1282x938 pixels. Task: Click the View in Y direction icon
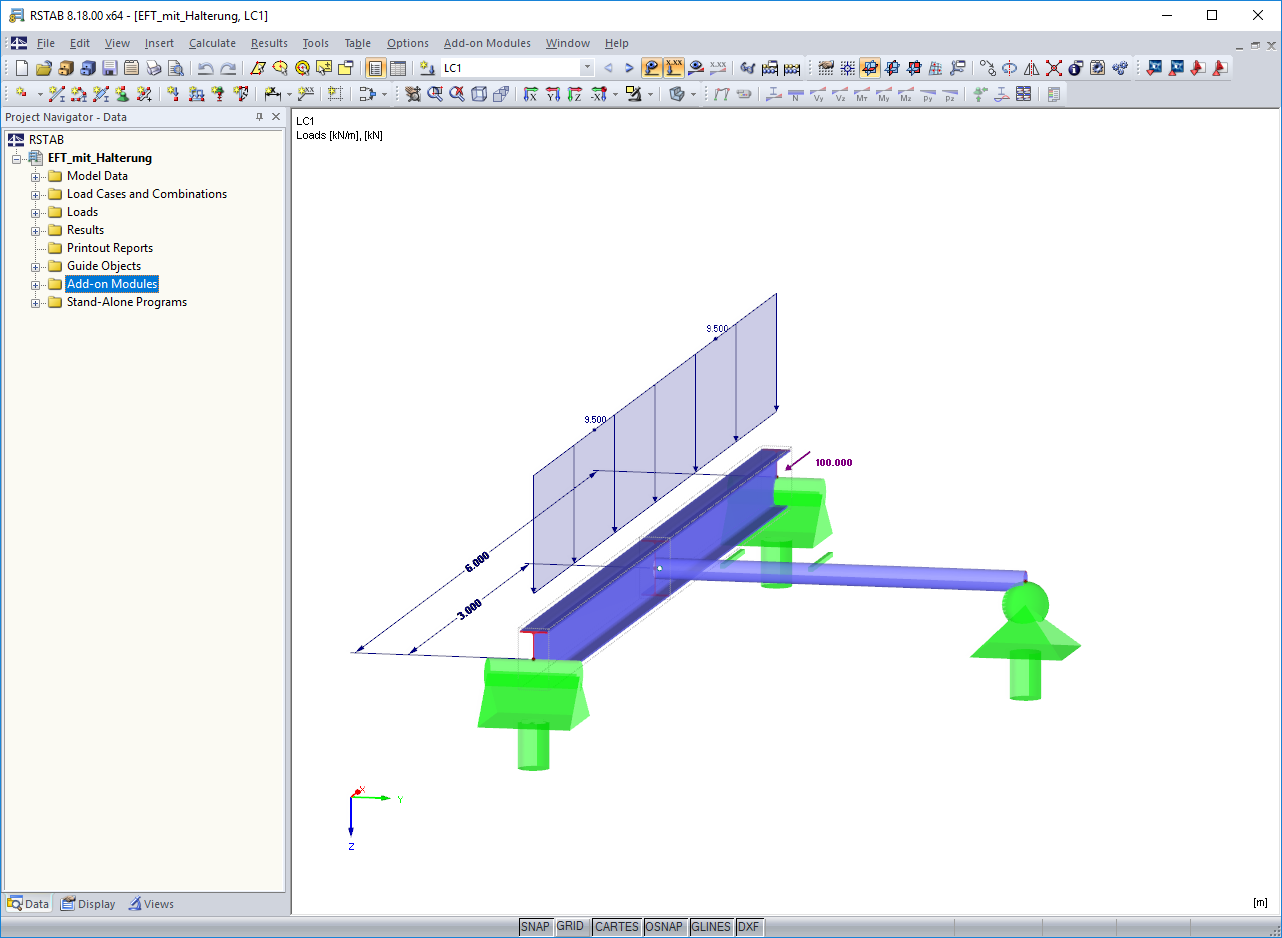pos(553,94)
